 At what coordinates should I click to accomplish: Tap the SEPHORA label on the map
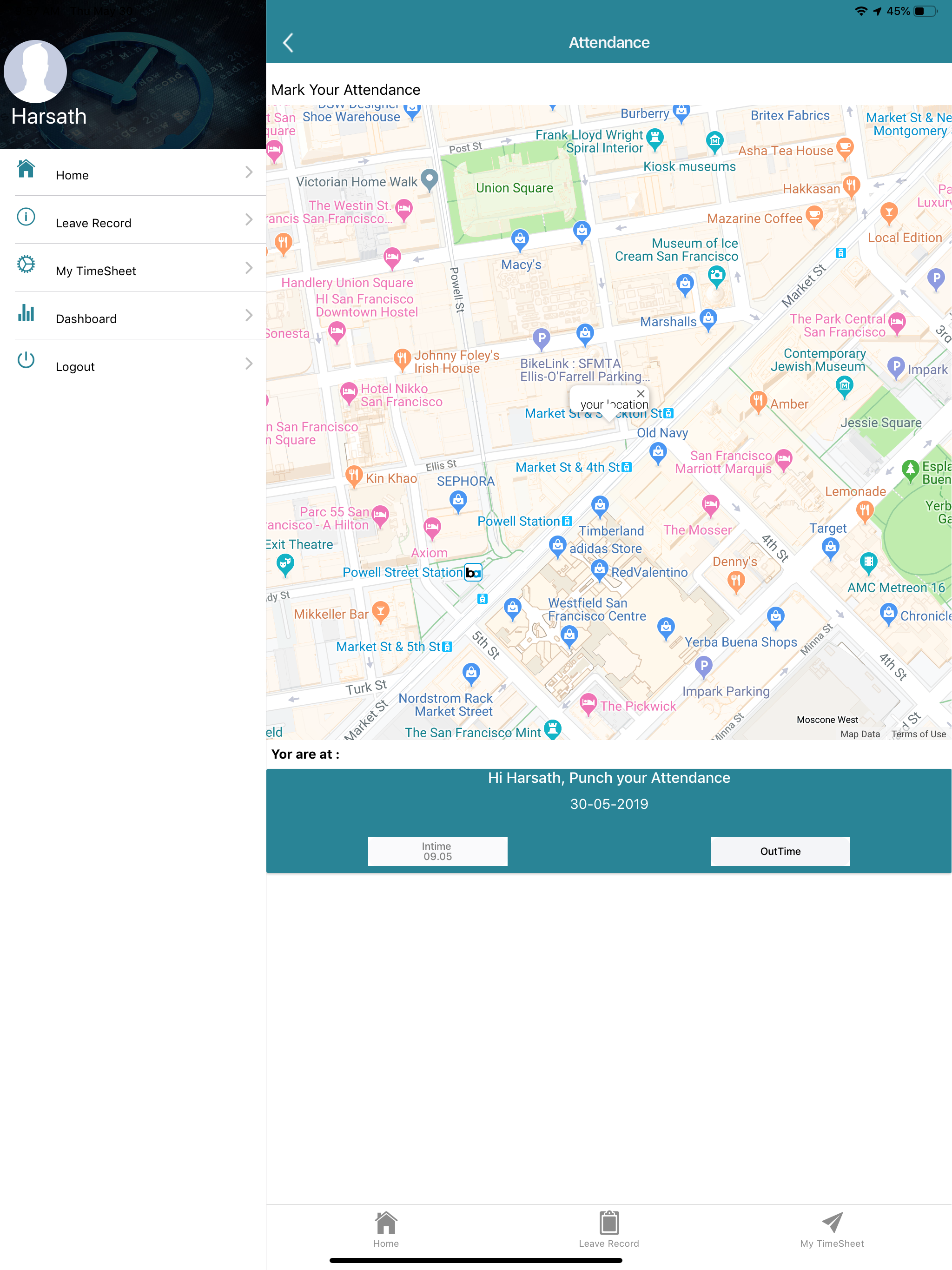click(466, 481)
